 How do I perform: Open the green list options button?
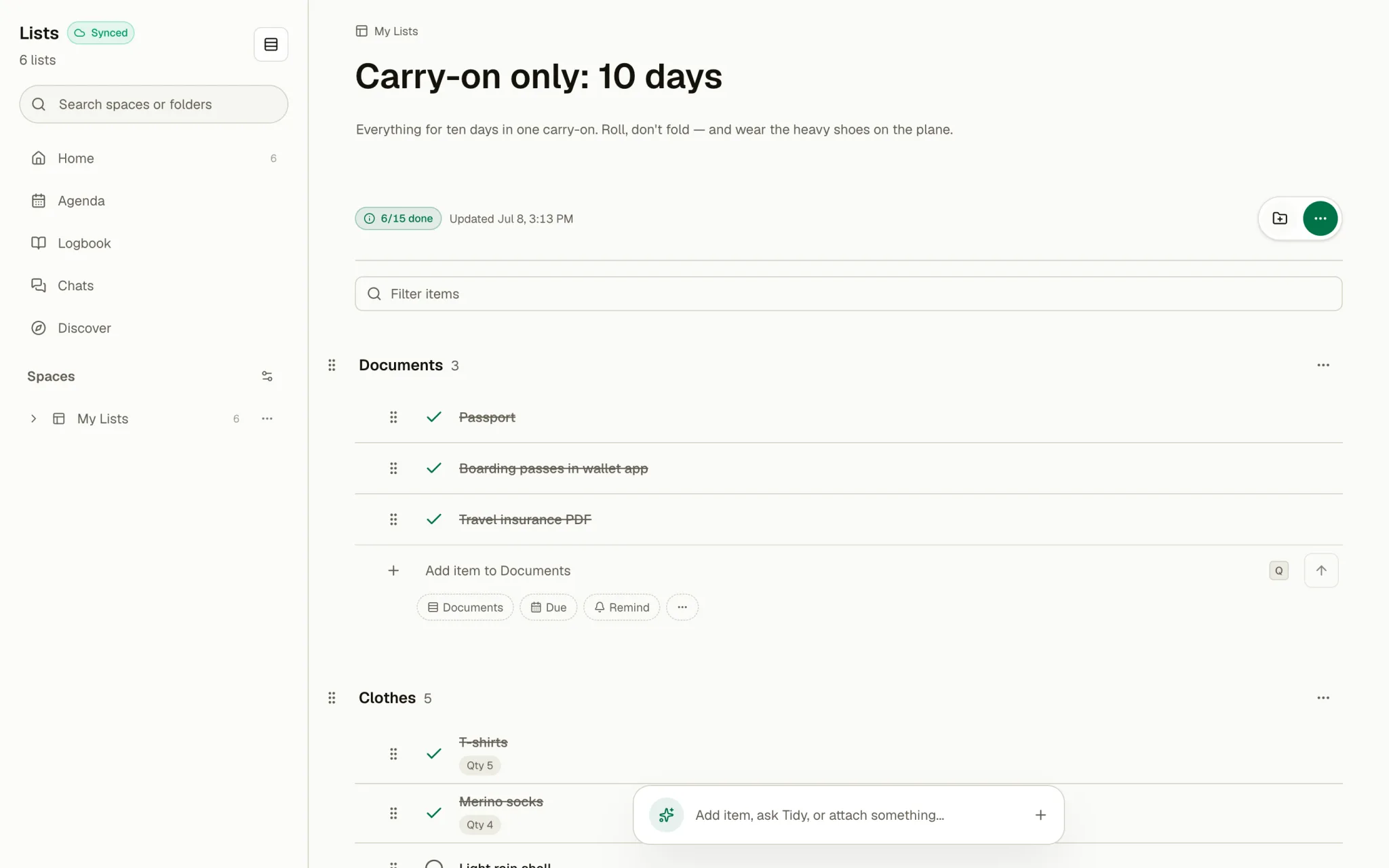[1320, 218]
